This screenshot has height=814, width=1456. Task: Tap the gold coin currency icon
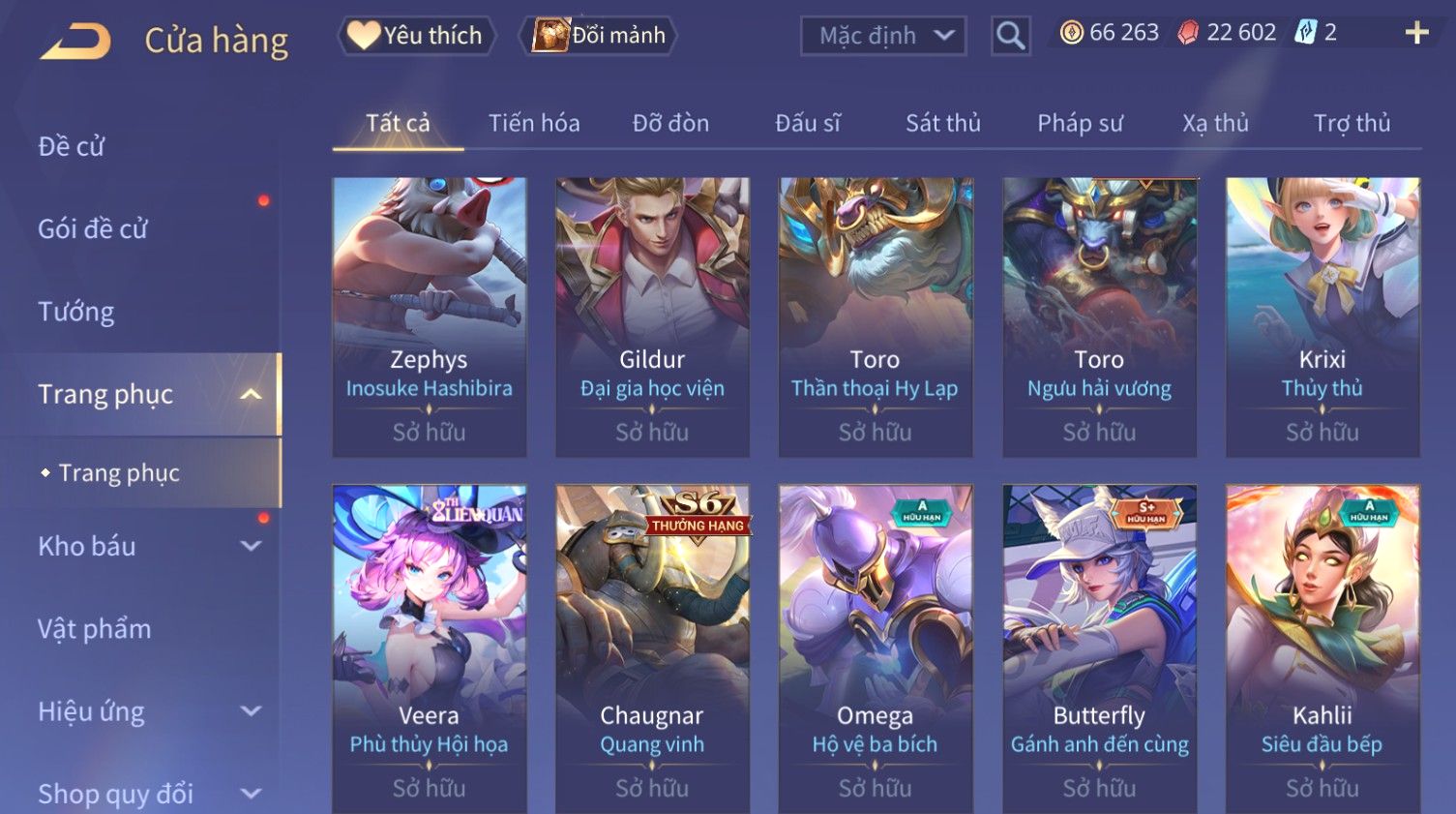(1071, 33)
